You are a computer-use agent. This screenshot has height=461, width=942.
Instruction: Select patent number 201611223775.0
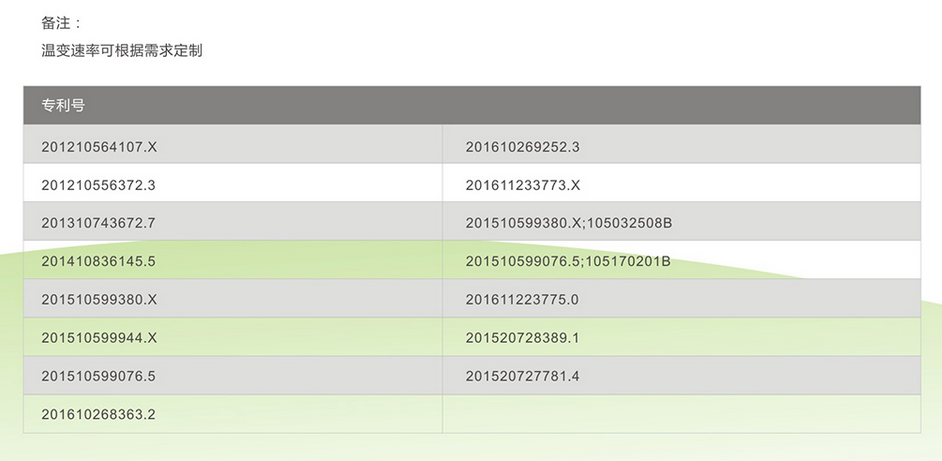click(x=522, y=299)
